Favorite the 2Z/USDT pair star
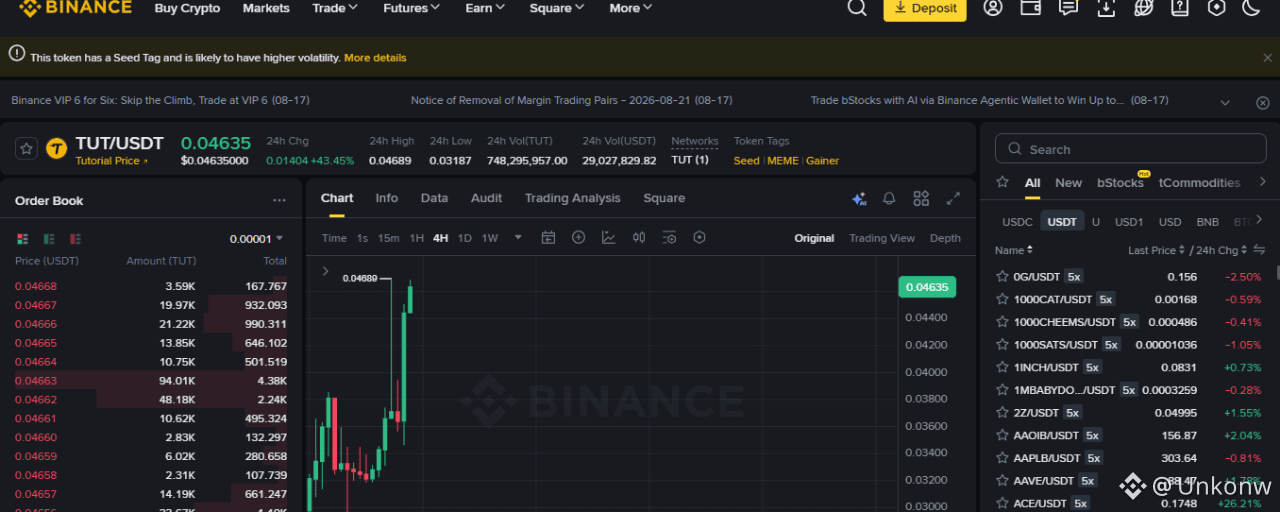Viewport: 1280px width, 512px height. 1002,412
